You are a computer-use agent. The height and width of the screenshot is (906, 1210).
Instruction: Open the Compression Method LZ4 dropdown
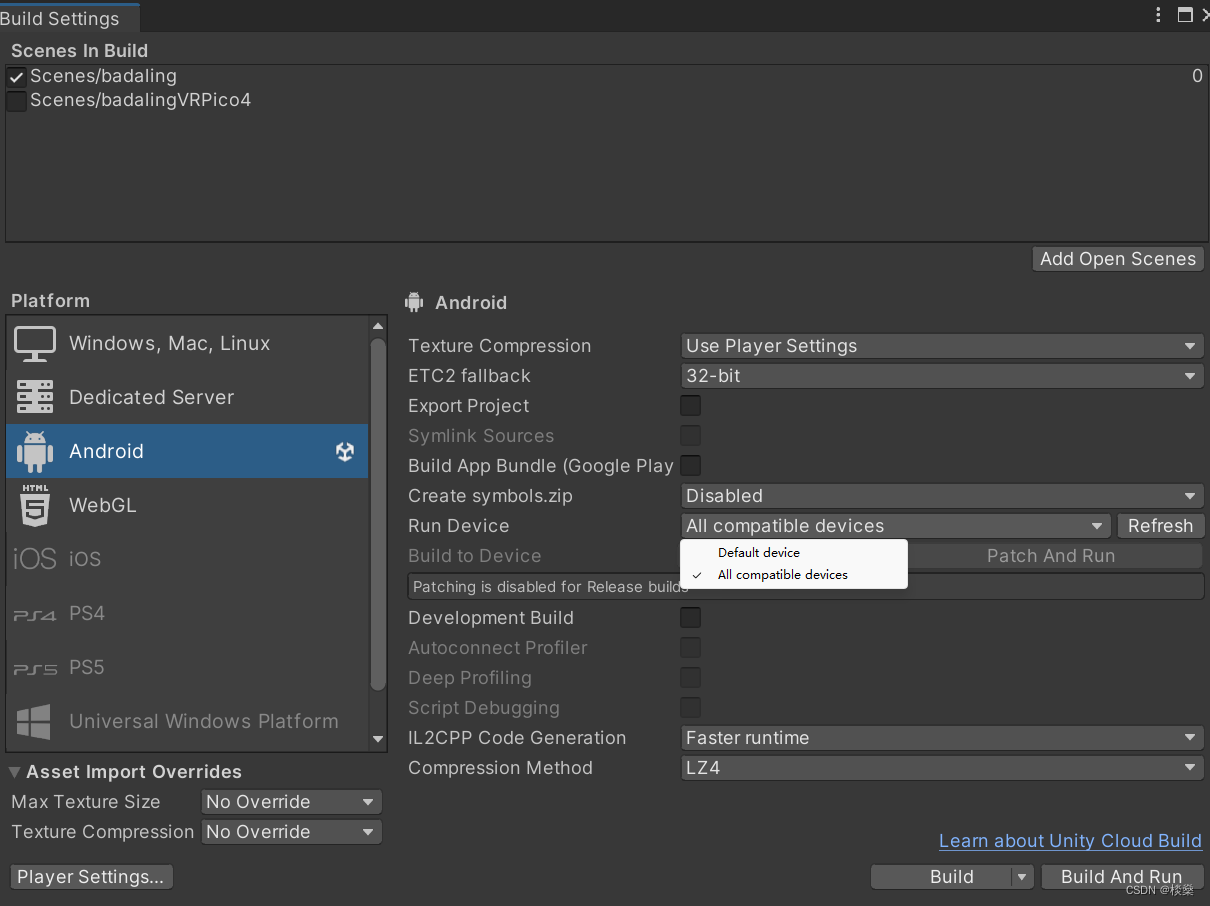(x=942, y=768)
